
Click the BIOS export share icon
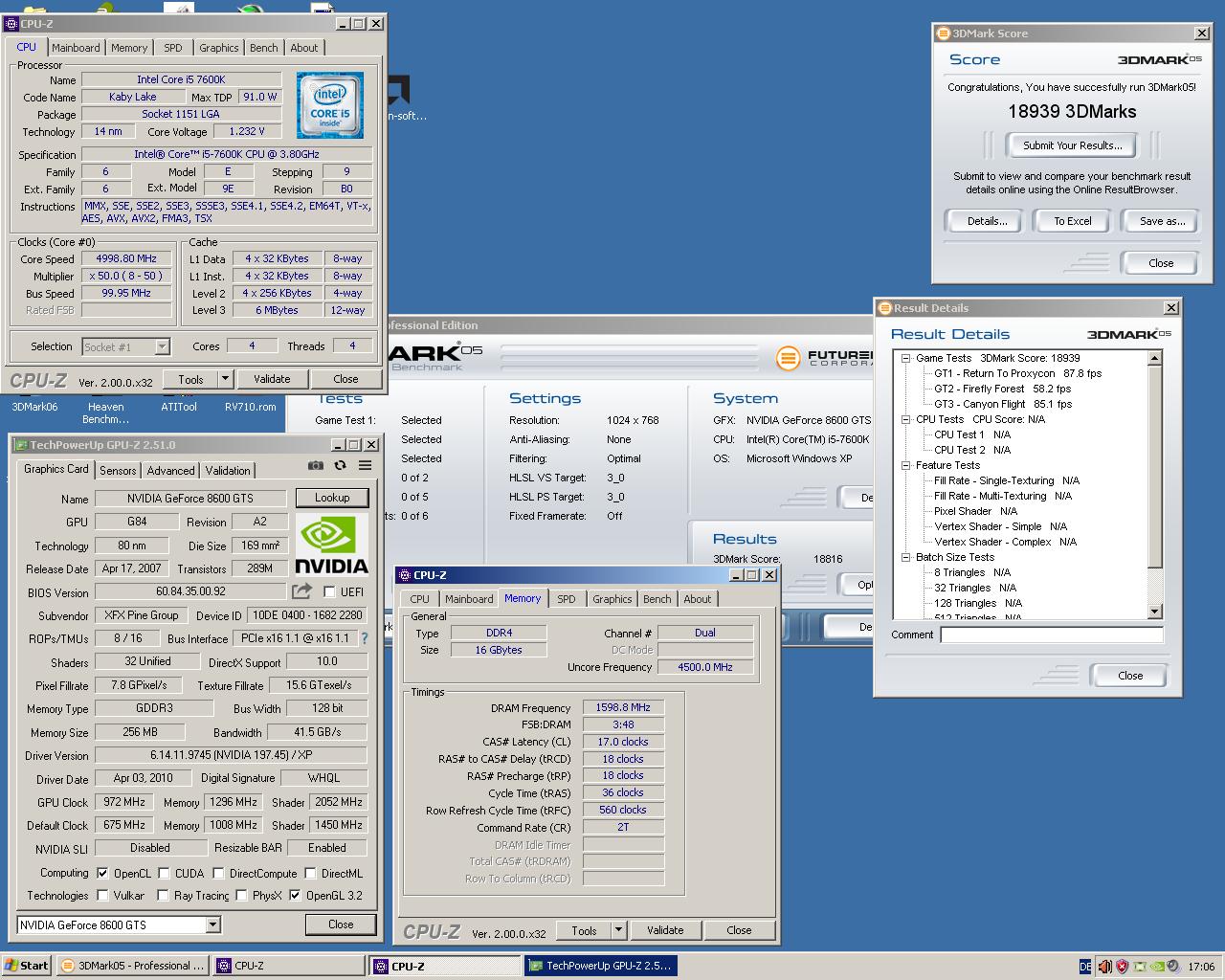click(302, 591)
